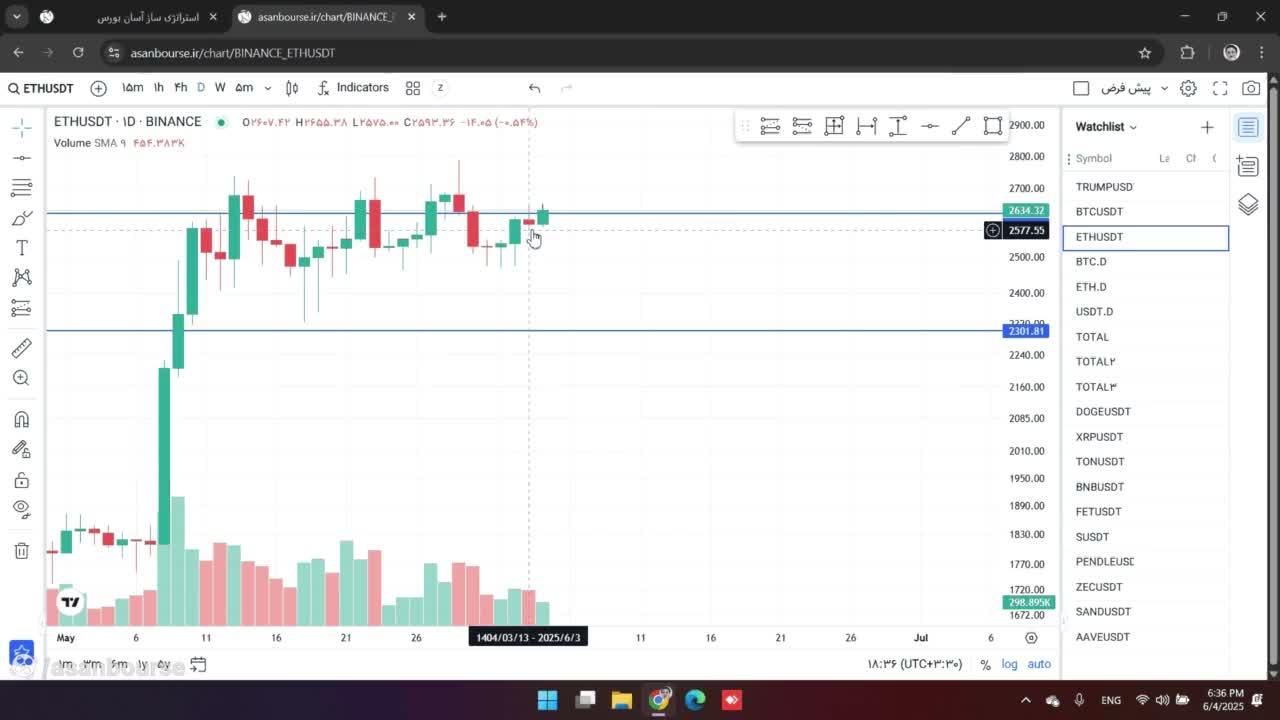This screenshot has width=1280, height=720.
Task: Toggle auto scale mode
Action: 1039,664
